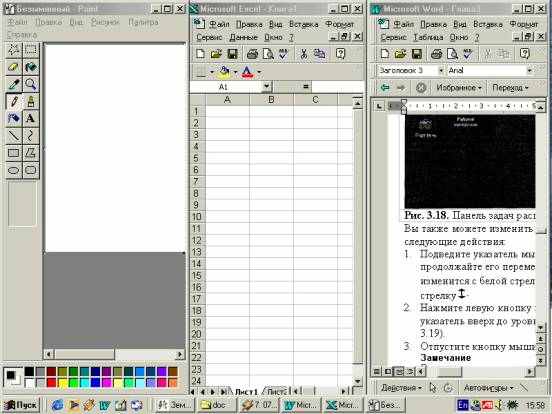This screenshot has height=414, width=552.
Task: Choose the Text tool (letter A)
Action: [31, 118]
